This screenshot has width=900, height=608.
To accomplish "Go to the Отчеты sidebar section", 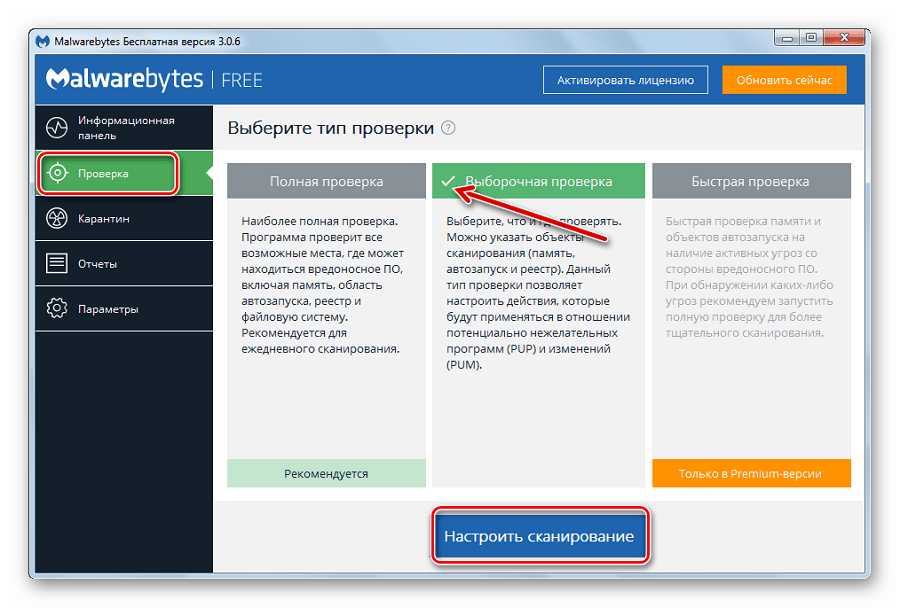I will (97, 264).
